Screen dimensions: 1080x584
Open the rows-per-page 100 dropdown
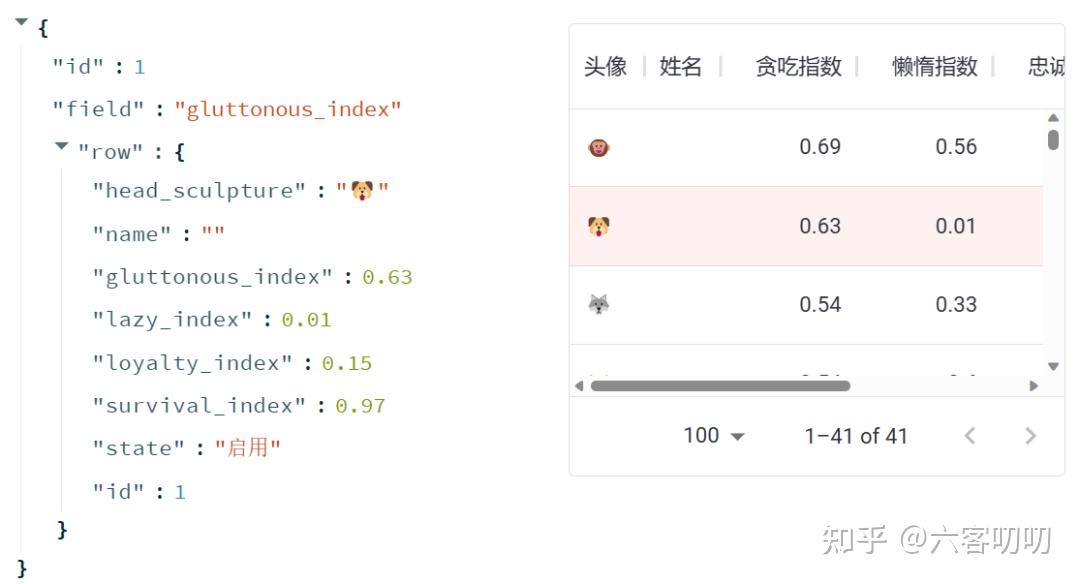[714, 436]
